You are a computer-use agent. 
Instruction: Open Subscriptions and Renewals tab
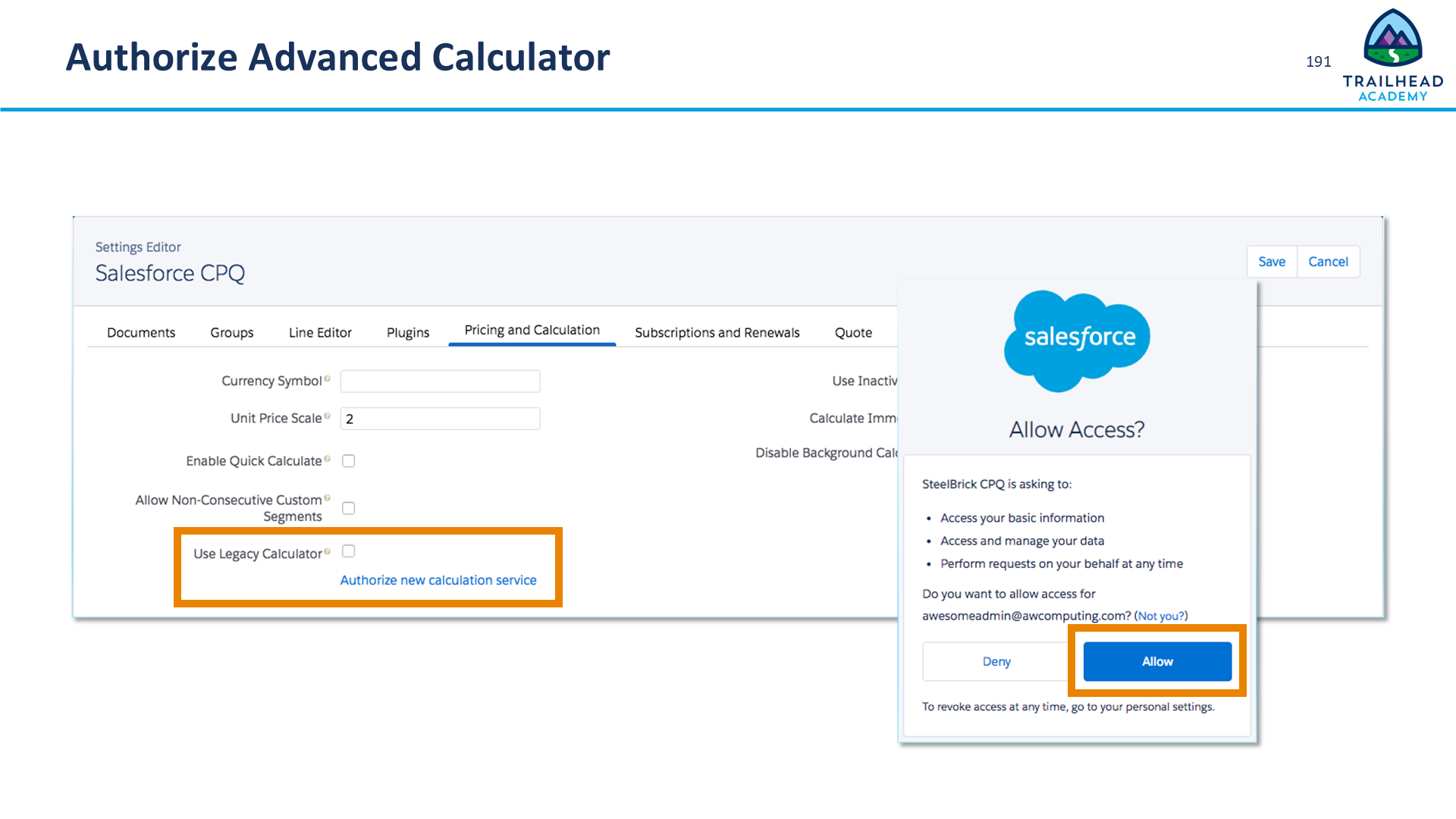coord(717,333)
